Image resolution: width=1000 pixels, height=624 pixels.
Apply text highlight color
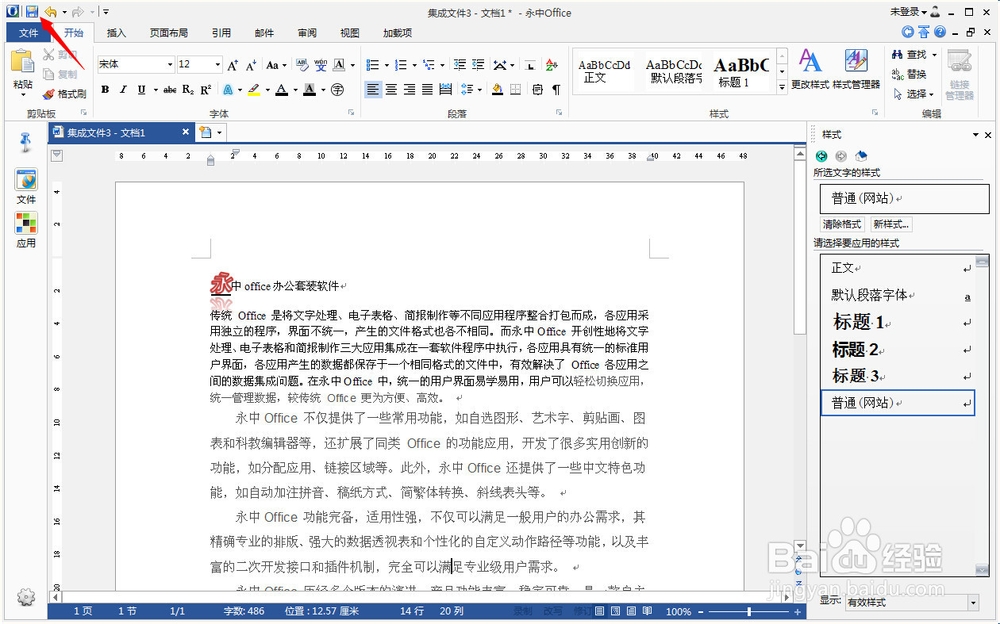[254, 90]
